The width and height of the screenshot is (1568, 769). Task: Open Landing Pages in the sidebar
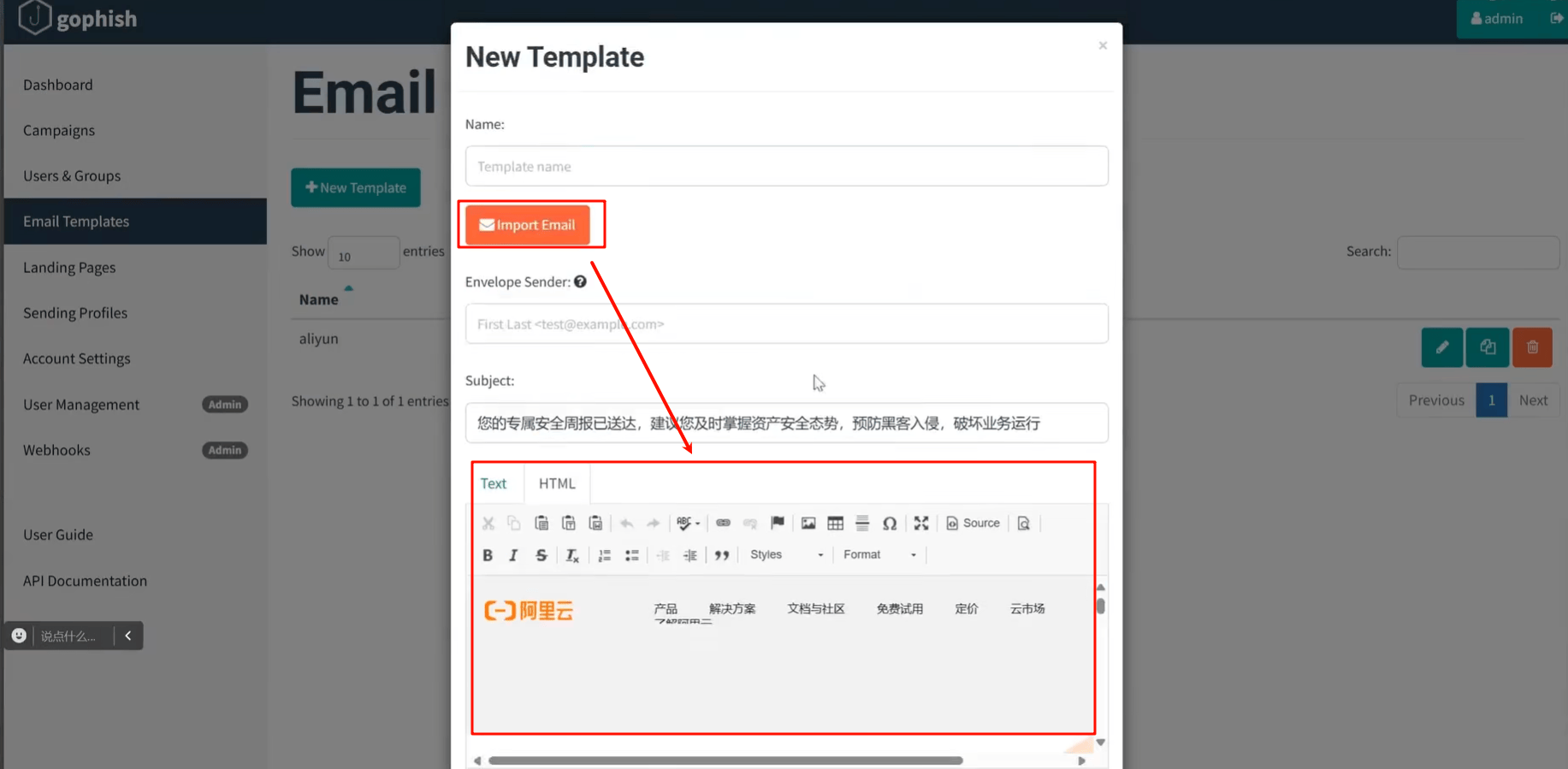tap(69, 268)
